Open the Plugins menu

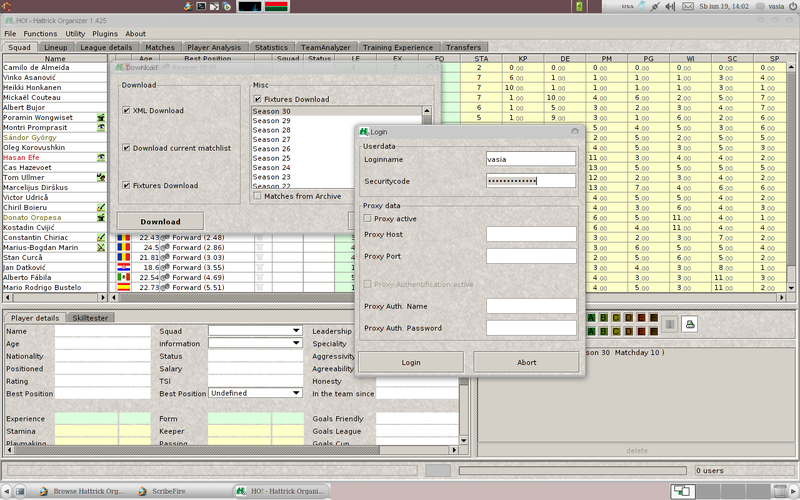[105, 34]
